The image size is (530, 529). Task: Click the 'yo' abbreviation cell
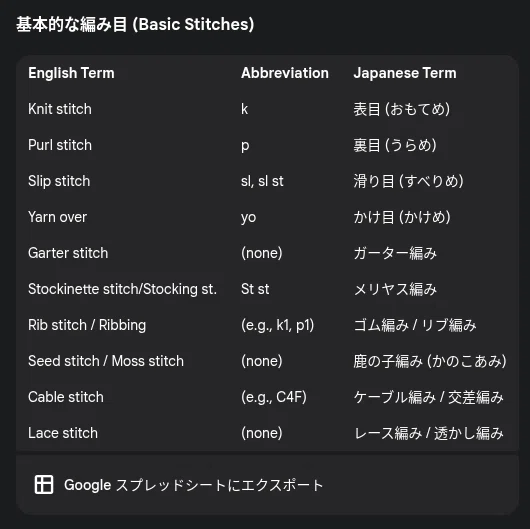pos(248,217)
